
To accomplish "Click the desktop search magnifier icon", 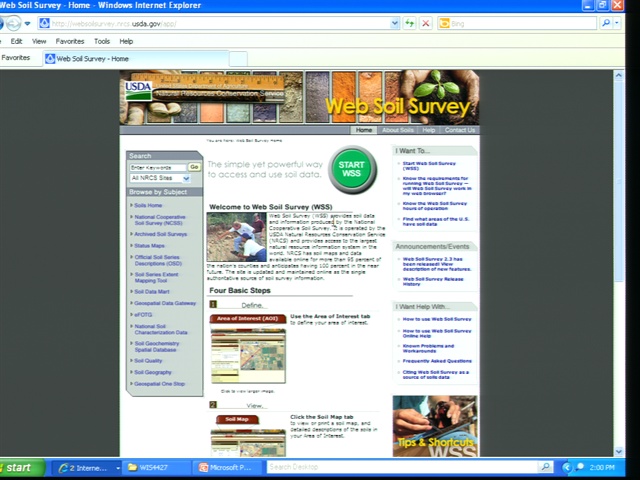I will click(545, 467).
